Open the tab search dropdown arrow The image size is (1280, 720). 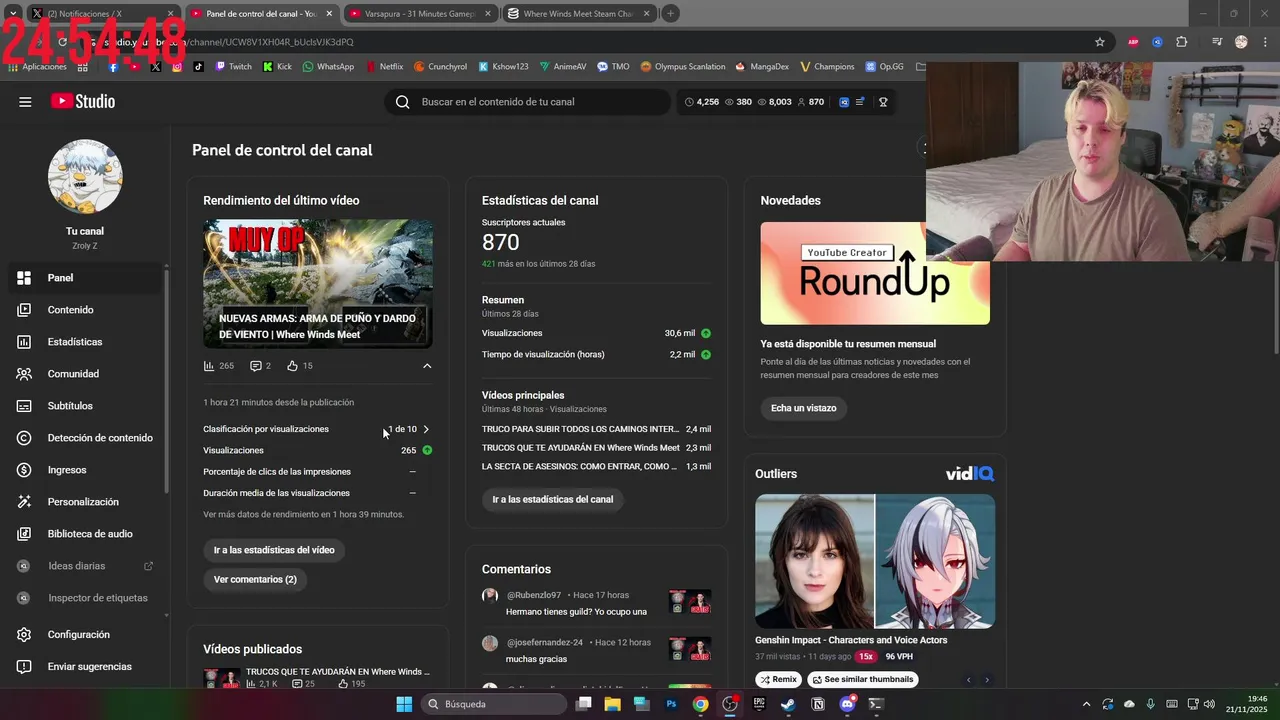[12, 14]
